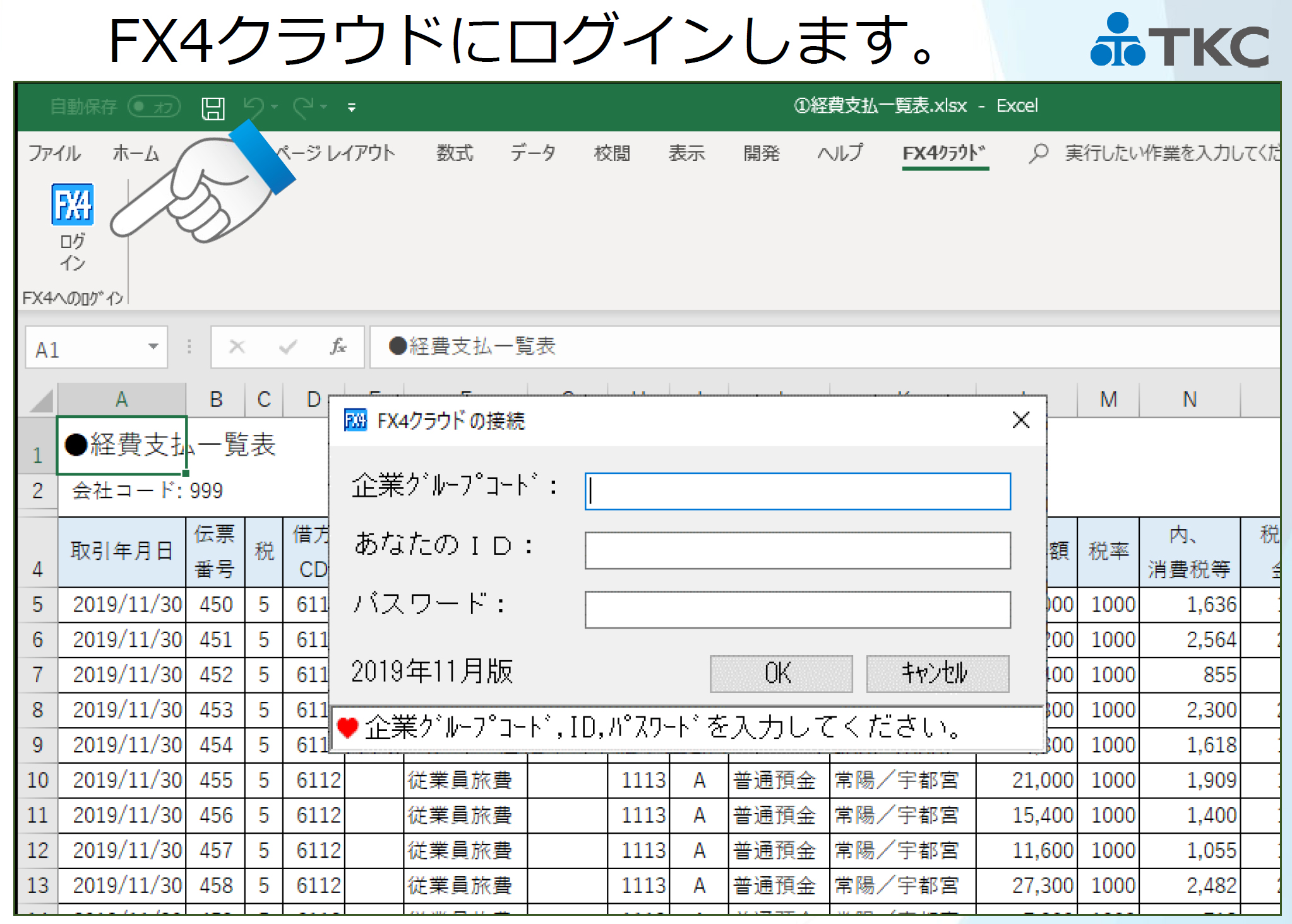This screenshot has width=1292, height=924.
Task: Click the キャンセル button in the dialog
Action: (x=936, y=673)
